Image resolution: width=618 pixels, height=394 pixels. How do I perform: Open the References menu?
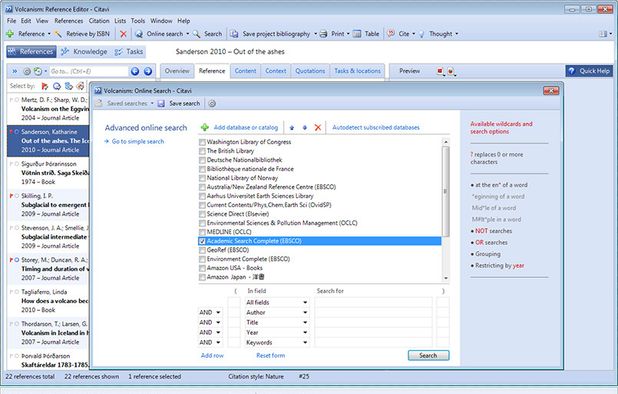pyautogui.click(x=69, y=21)
